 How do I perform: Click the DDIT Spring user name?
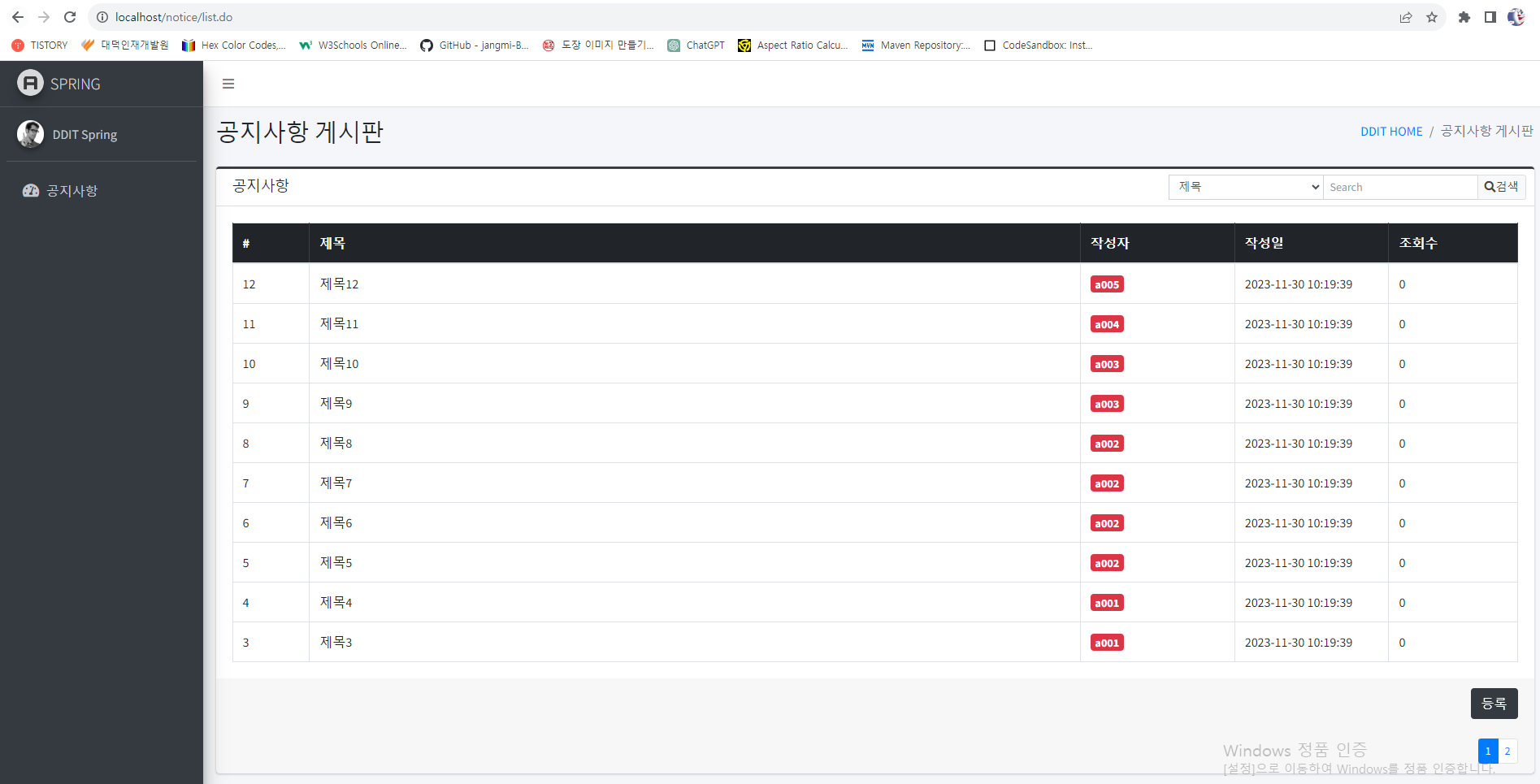(85, 135)
